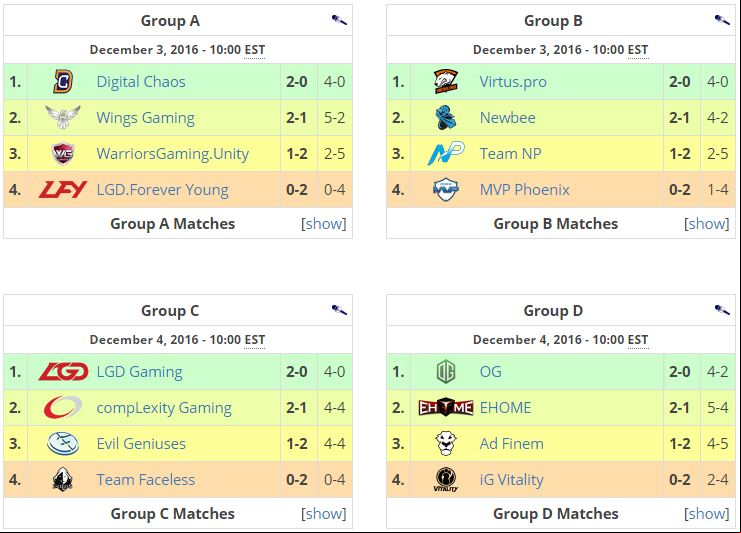Click the Virtus.pro bear logo

[x=446, y=81]
